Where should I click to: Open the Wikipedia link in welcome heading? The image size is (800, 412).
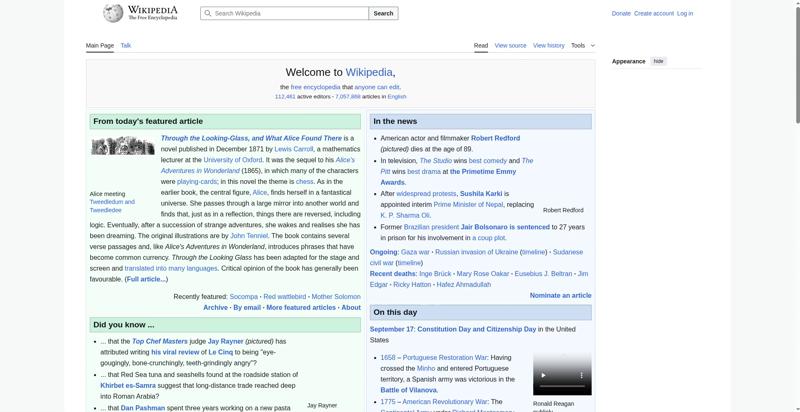click(x=369, y=72)
